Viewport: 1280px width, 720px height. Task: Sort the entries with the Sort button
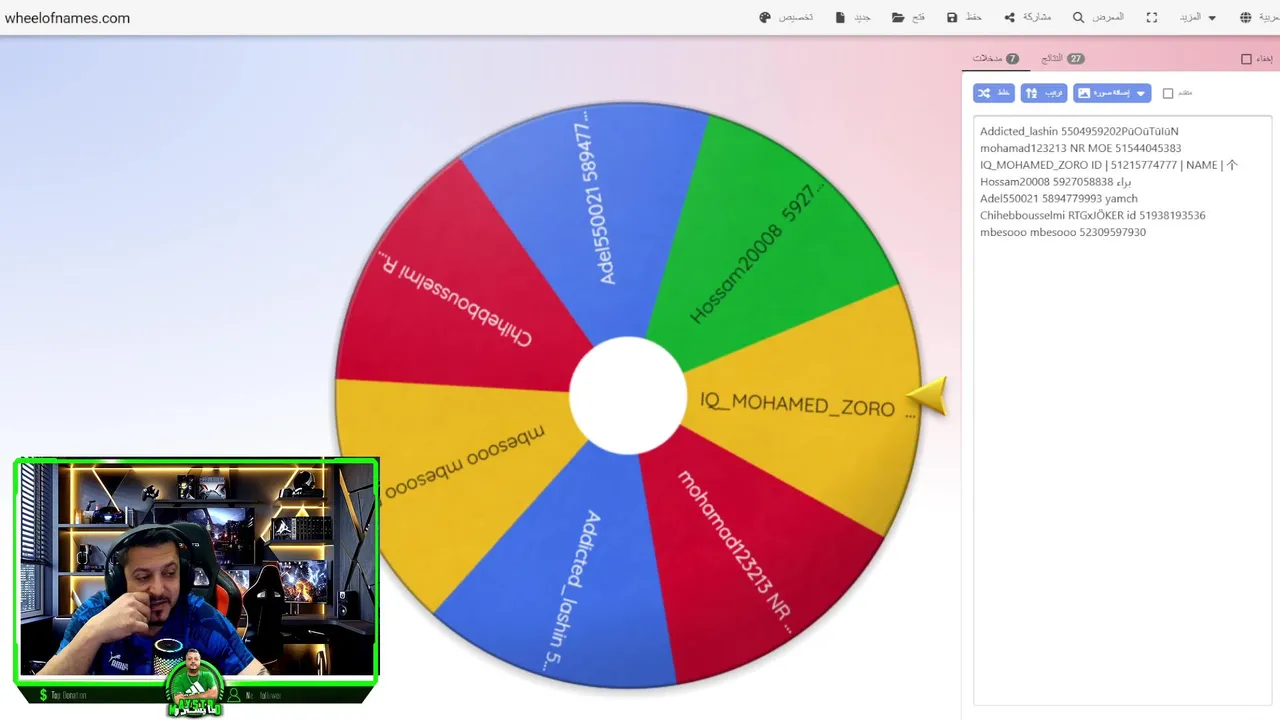coord(1044,93)
